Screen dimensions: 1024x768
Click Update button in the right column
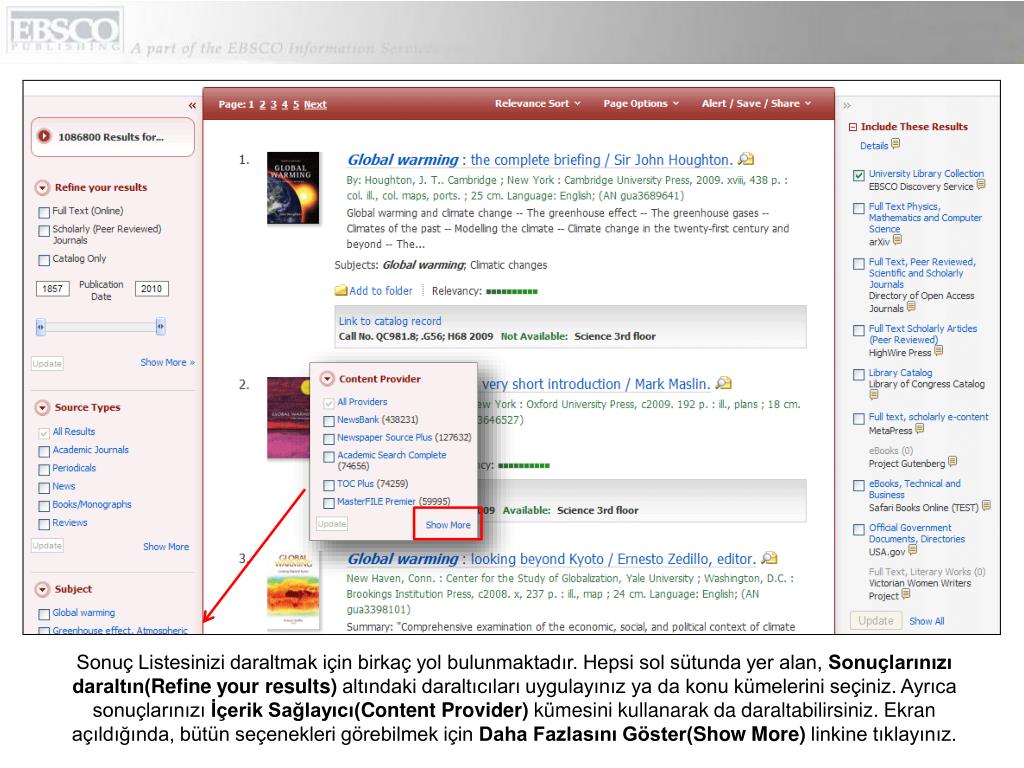click(876, 620)
